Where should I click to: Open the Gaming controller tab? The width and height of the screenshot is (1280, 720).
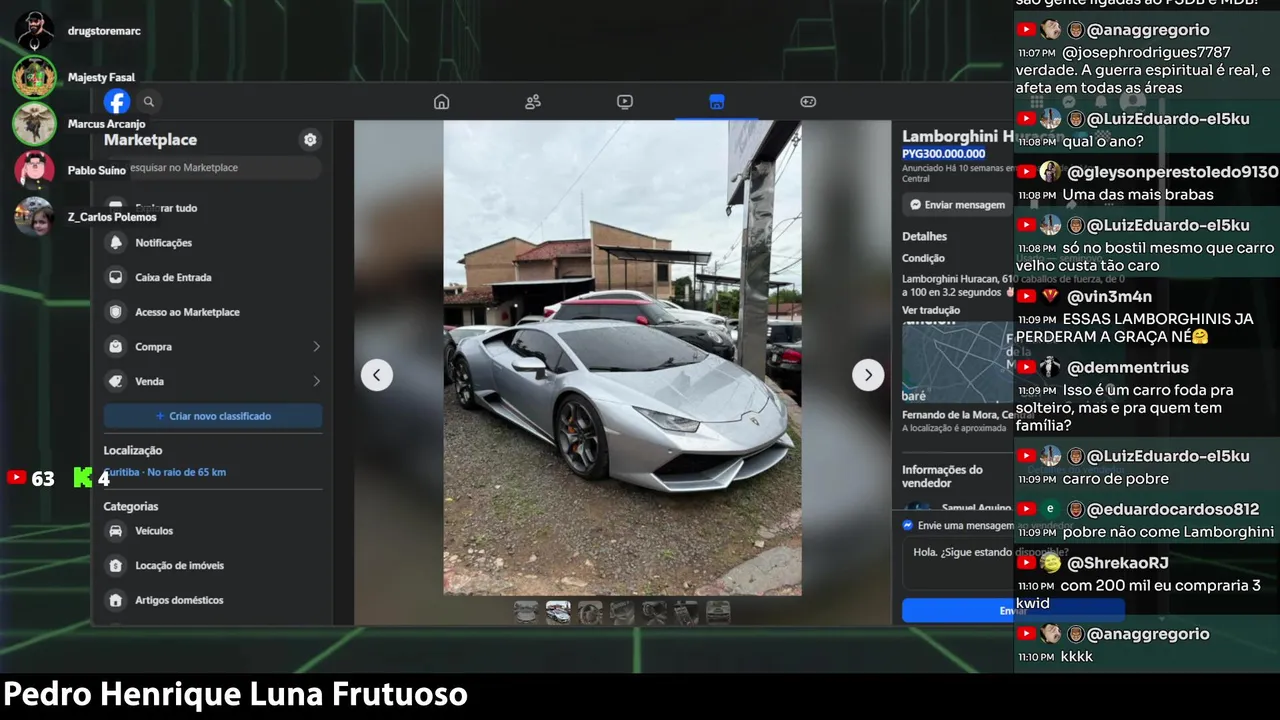(808, 101)
